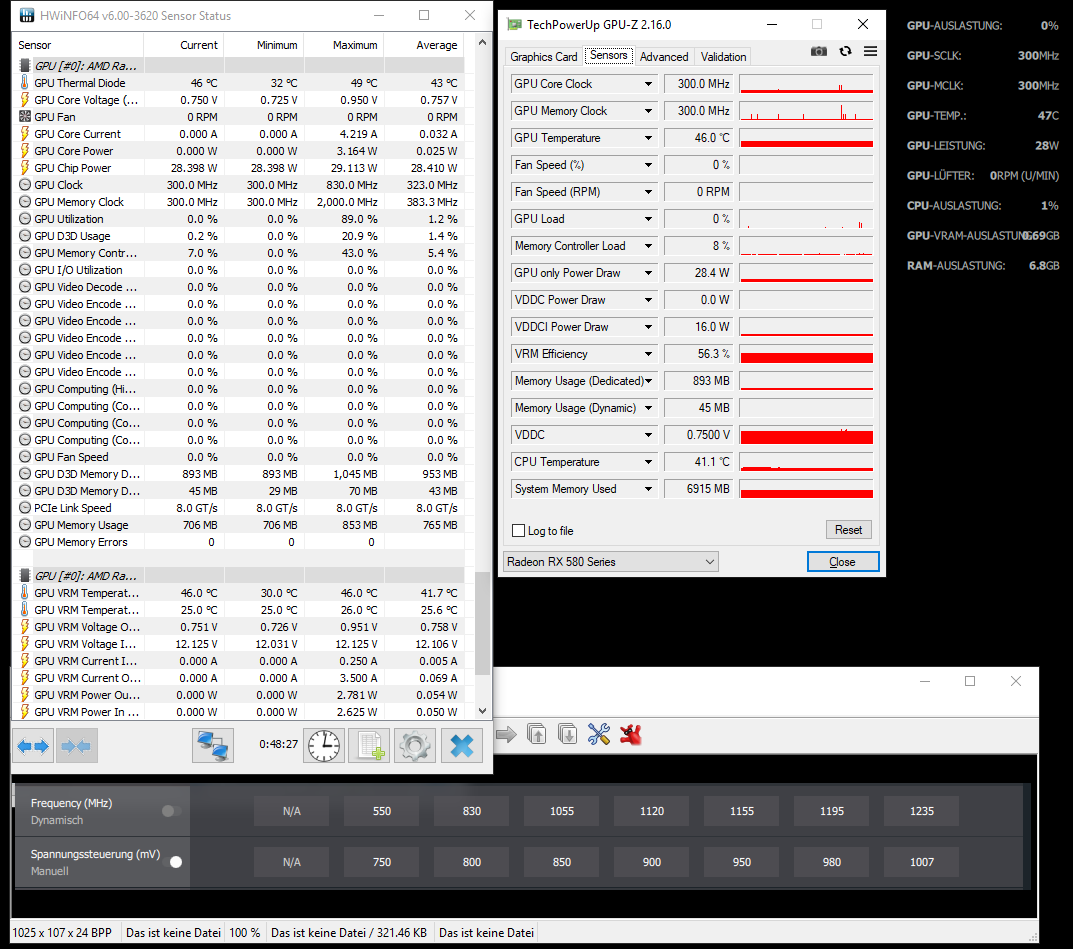
Task: Switch to Graphics Card tab in GPU-Z
Action: click(544, 57)
